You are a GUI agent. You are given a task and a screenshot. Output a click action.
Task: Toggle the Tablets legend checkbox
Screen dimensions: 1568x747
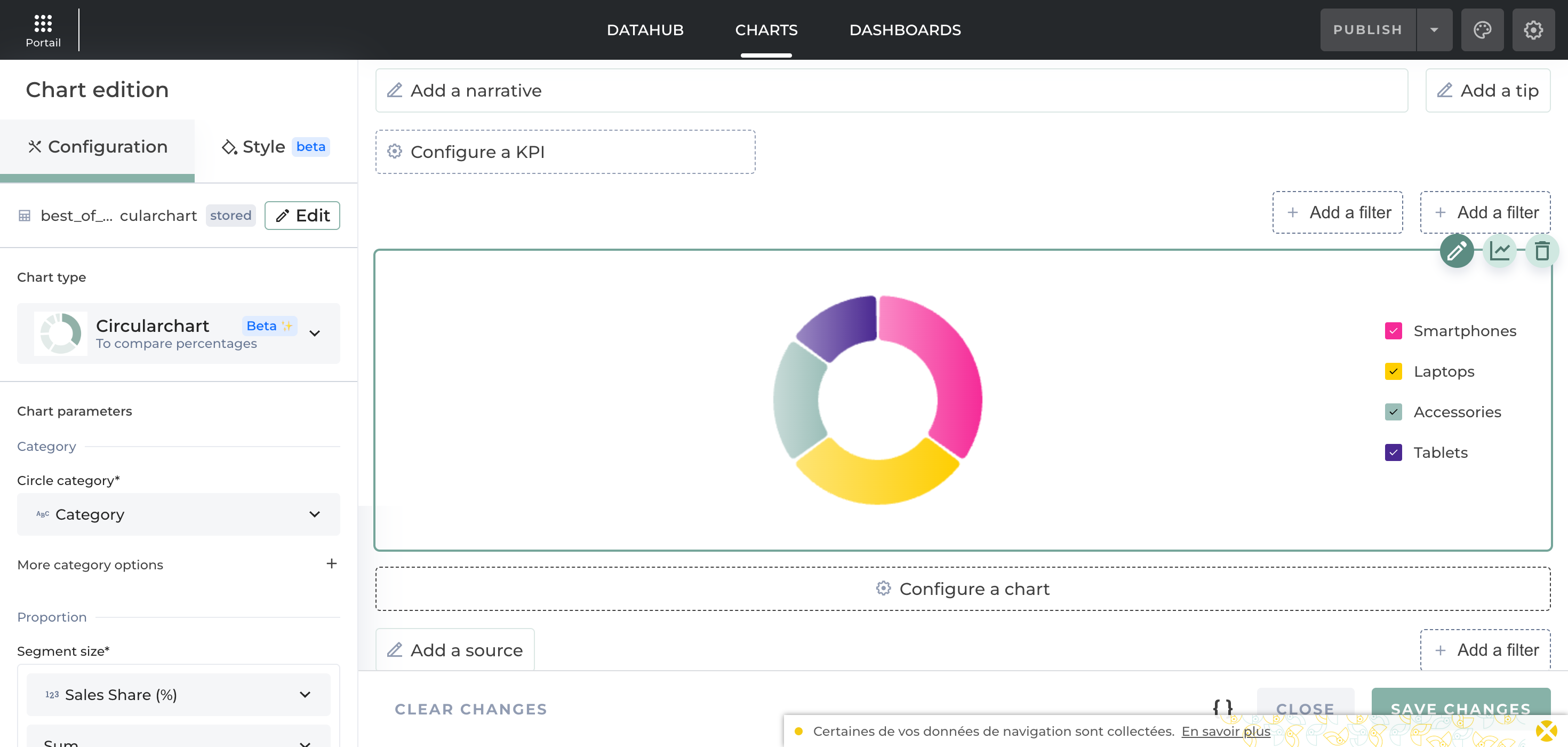(1393, 452)
